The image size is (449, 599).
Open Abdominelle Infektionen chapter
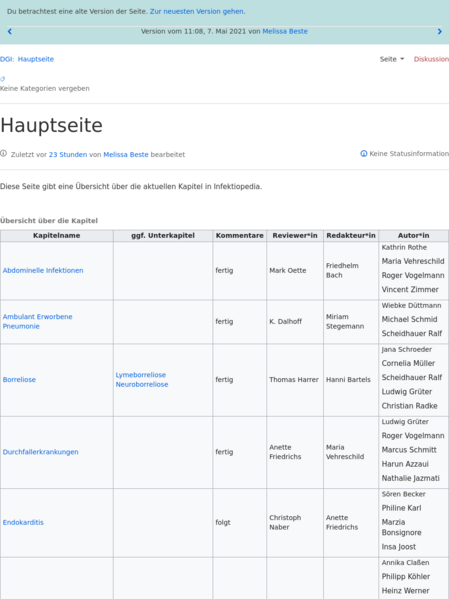[43, 270]
